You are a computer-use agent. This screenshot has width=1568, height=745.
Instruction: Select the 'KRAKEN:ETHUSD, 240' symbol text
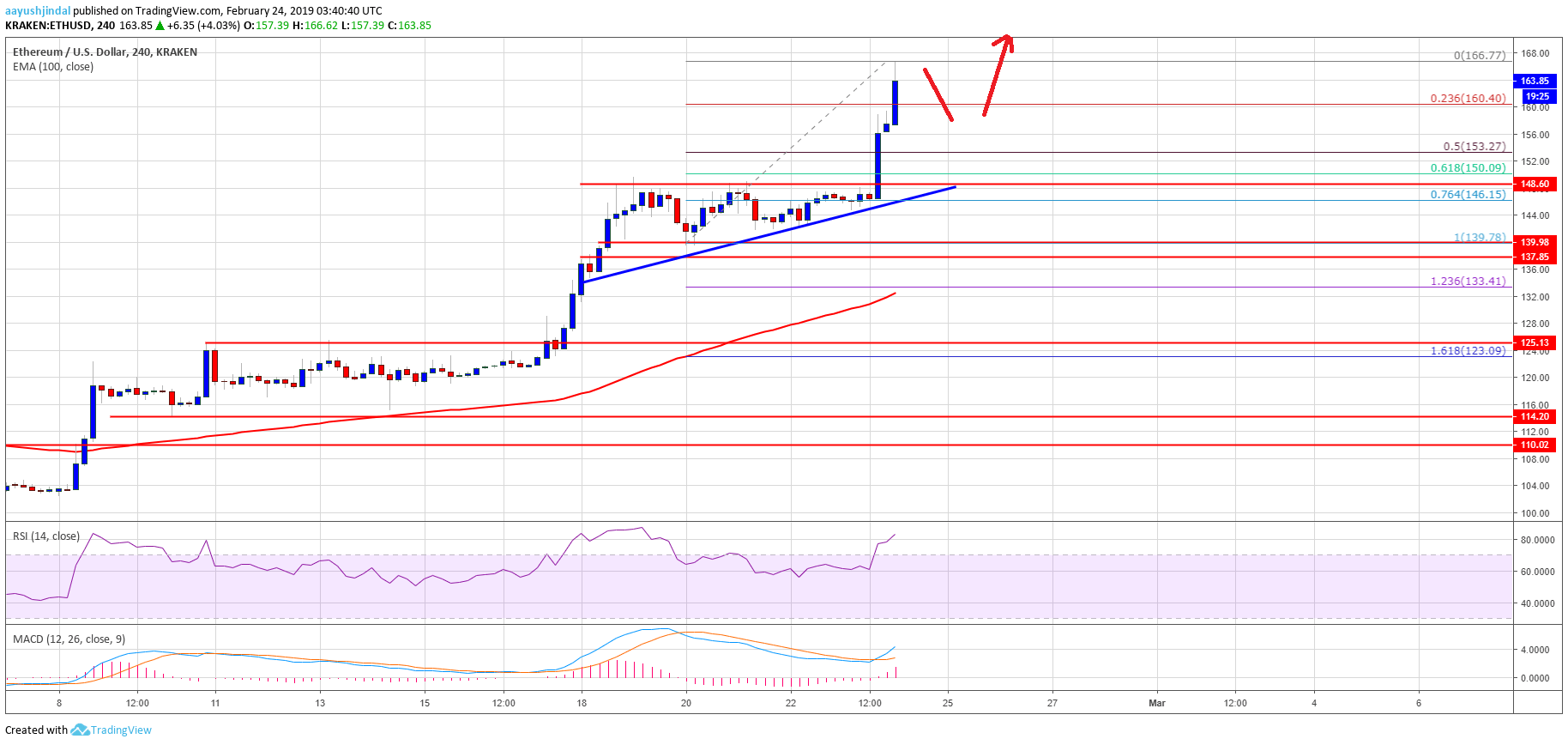tap(60, 26)
